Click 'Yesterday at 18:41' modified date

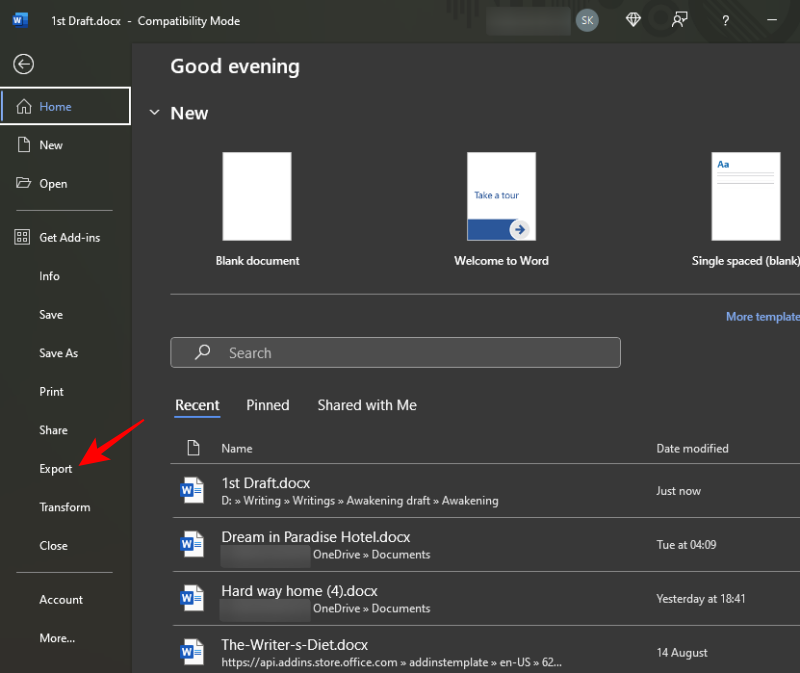tap(701, 599)
